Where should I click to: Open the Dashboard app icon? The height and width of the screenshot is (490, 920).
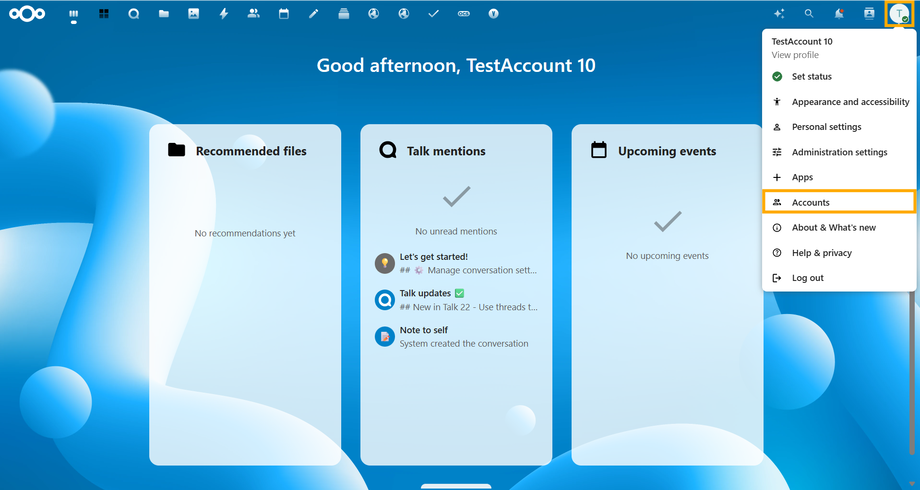73,13
